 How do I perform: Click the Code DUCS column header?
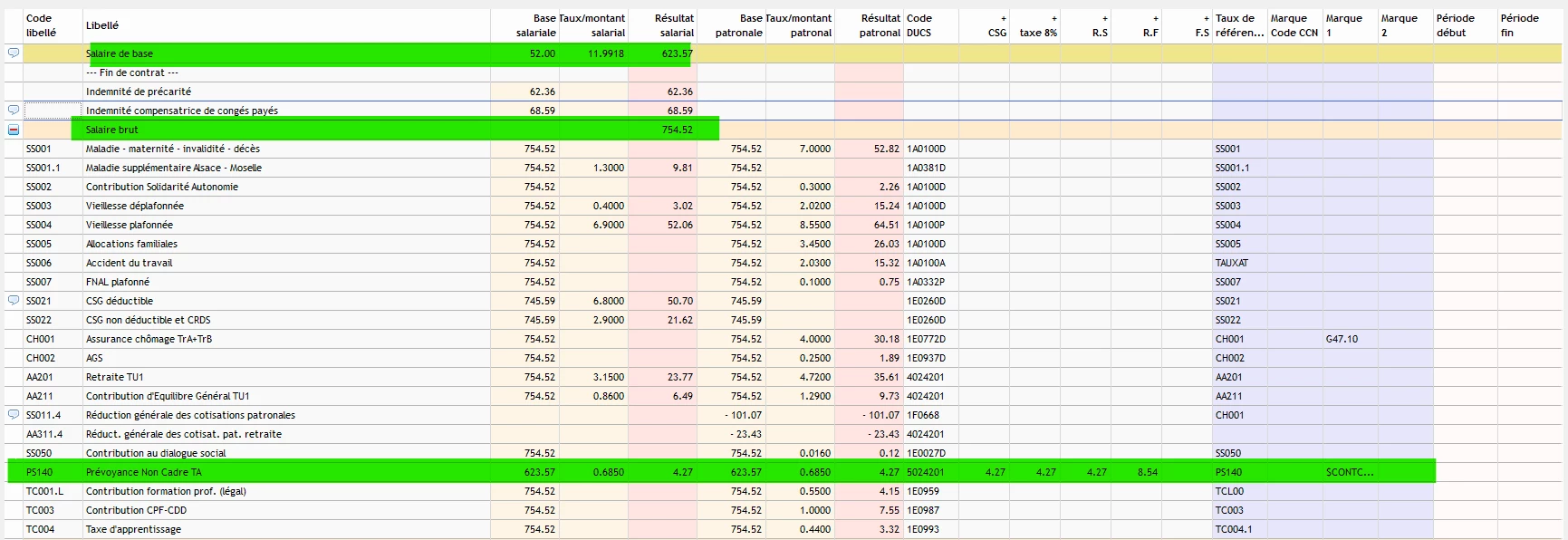point(919,25)
